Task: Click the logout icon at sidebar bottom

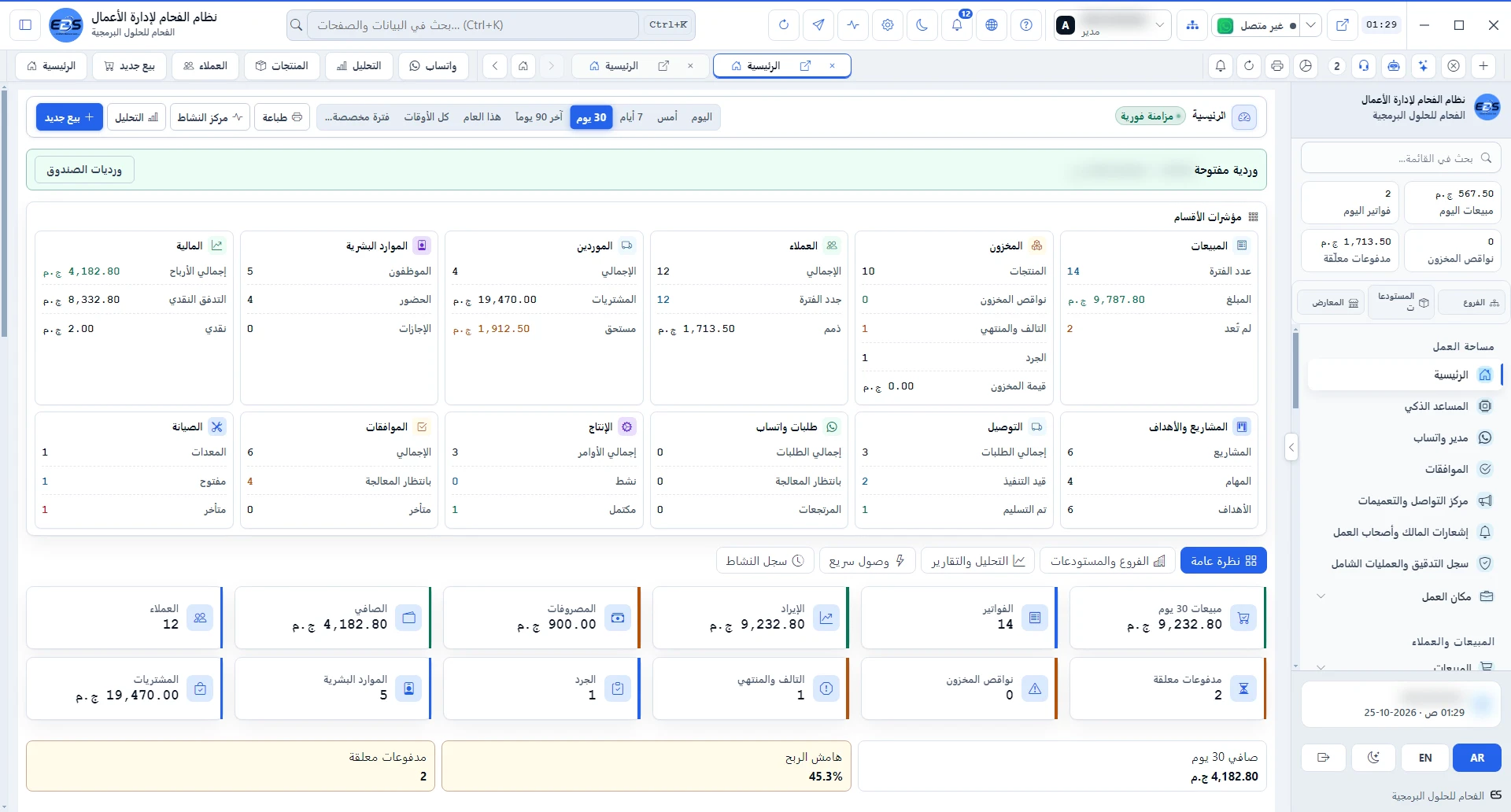Action: pyautogui.click(x=1324, y=758)
